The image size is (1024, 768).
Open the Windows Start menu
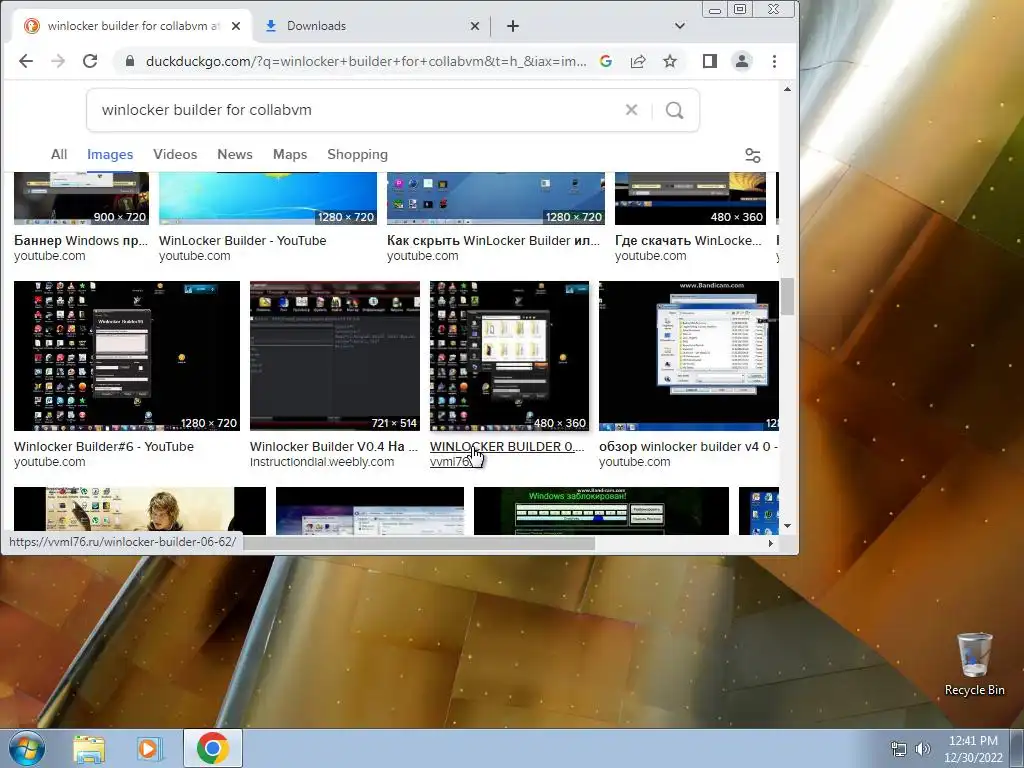[x=27, y=748]
